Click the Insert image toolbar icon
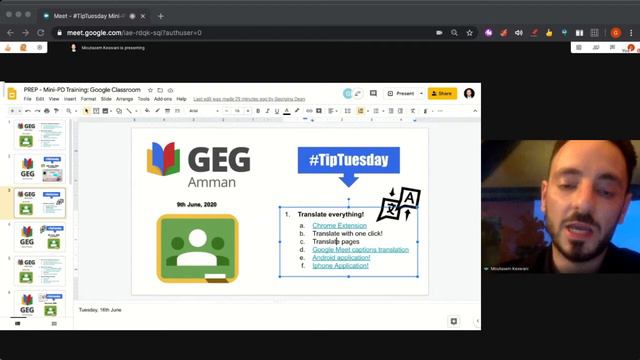Viewport: 640px width, 360px height. [x=105, y=111]
